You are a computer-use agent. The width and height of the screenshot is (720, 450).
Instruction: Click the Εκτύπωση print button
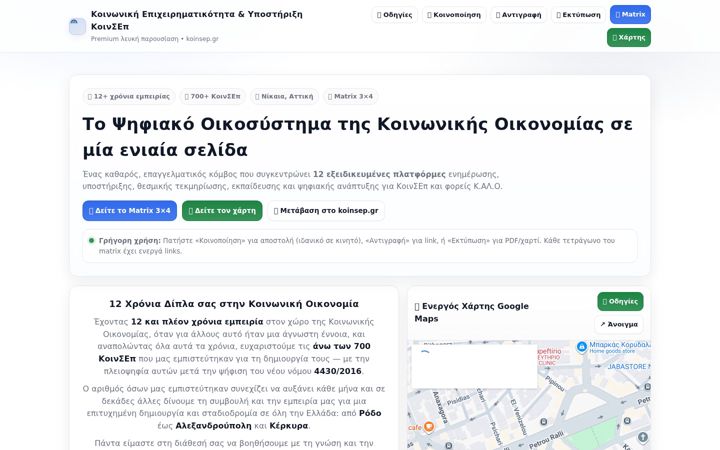(578, 15)
